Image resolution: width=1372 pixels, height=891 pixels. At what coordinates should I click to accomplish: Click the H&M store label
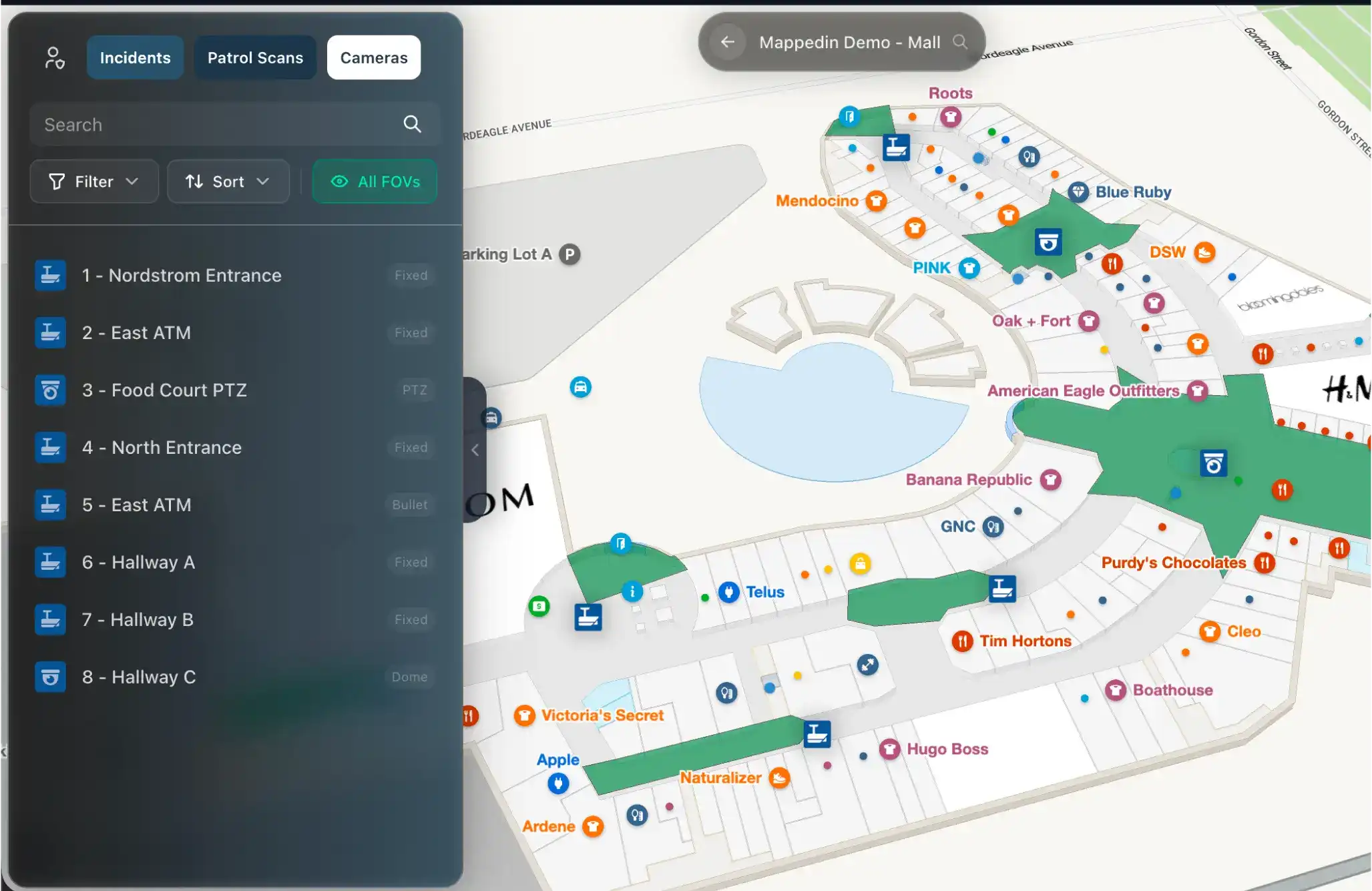click(1347, 388)
